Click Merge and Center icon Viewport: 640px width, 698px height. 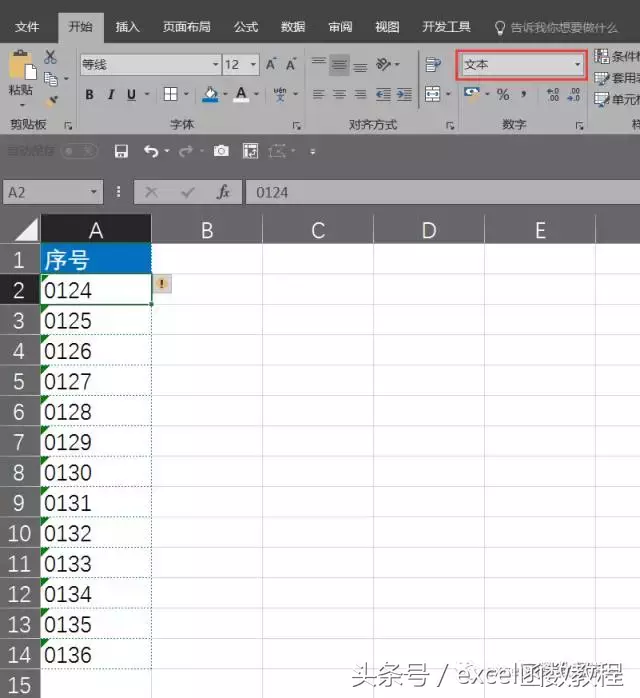432,94
